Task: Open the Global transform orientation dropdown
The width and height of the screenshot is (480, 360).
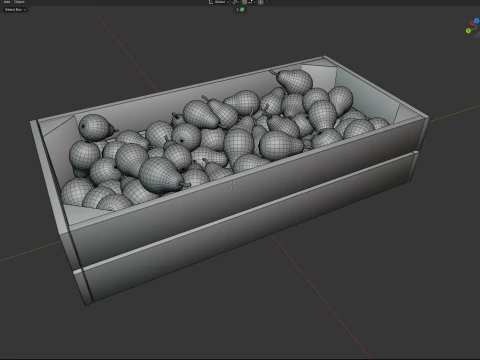Action: point(222,2)
